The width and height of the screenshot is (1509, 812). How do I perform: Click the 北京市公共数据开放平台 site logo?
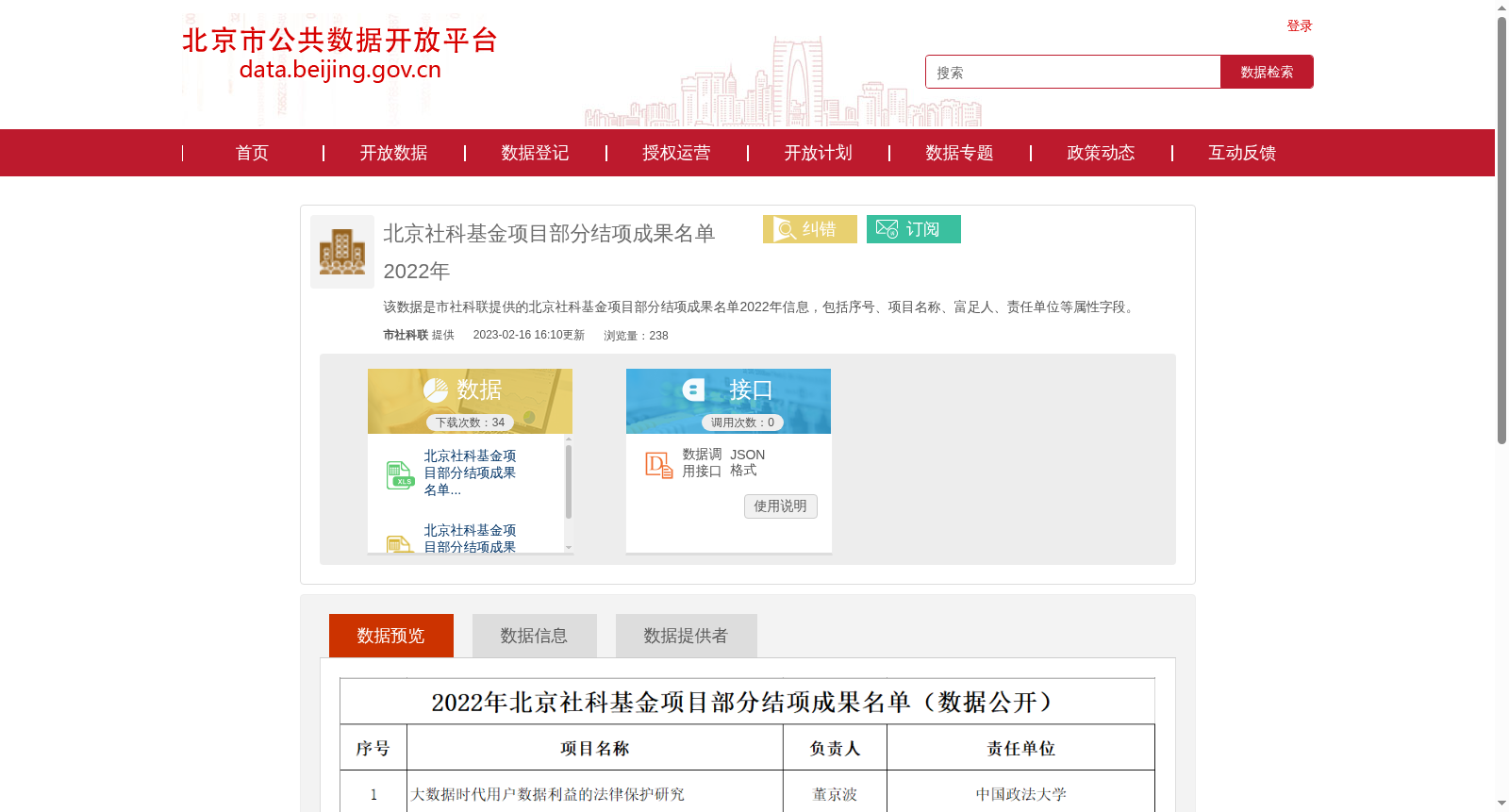click(340, 54)
